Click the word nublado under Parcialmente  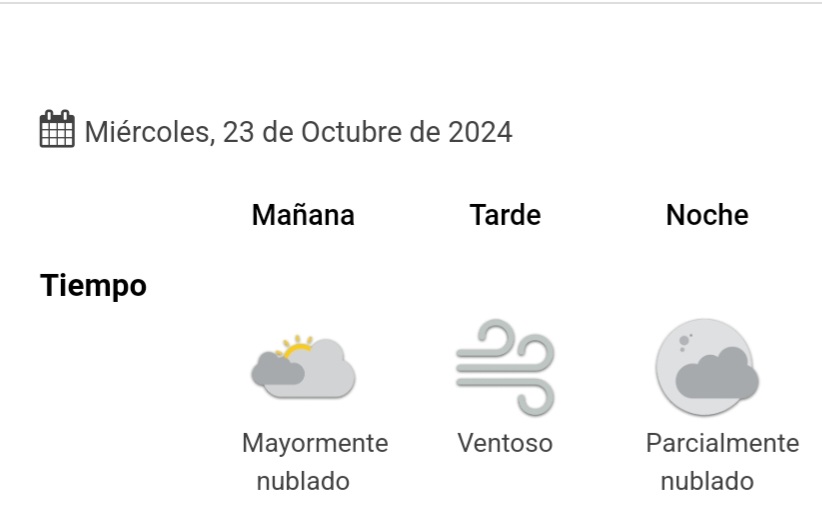(707, 481)
